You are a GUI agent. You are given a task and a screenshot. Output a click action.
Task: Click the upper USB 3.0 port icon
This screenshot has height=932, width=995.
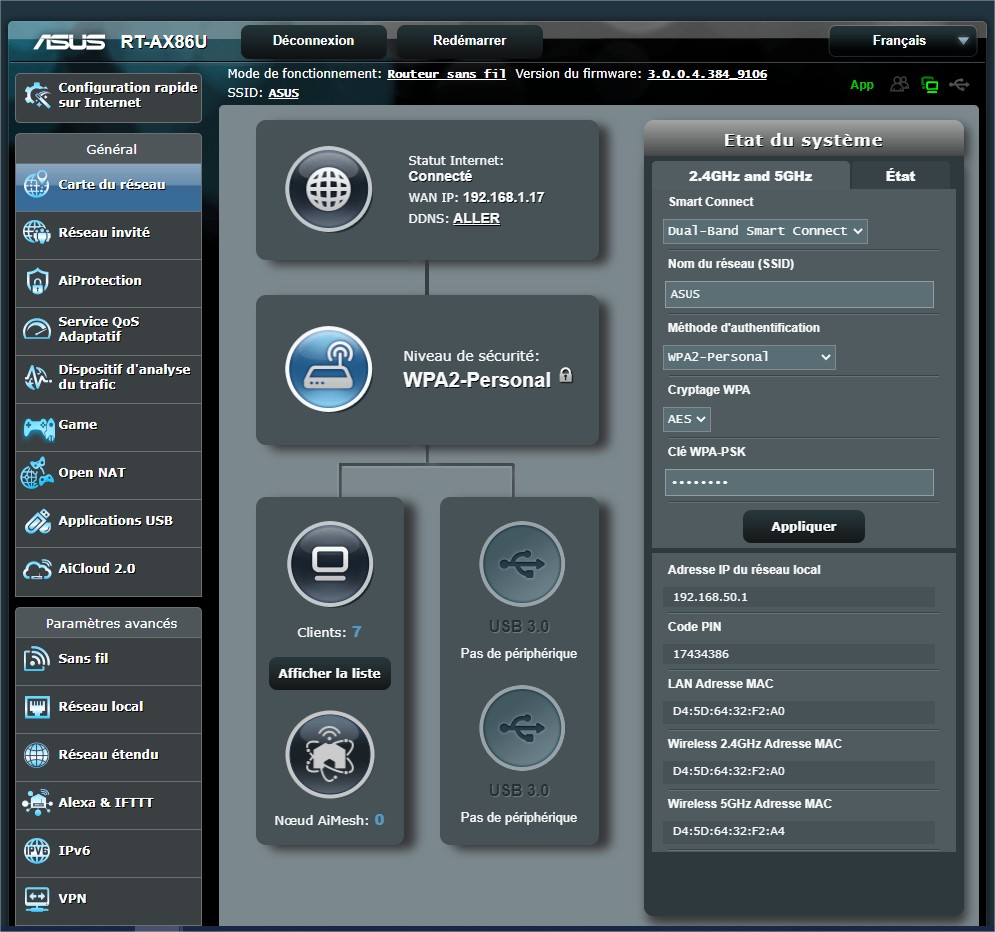coord(522,563)
